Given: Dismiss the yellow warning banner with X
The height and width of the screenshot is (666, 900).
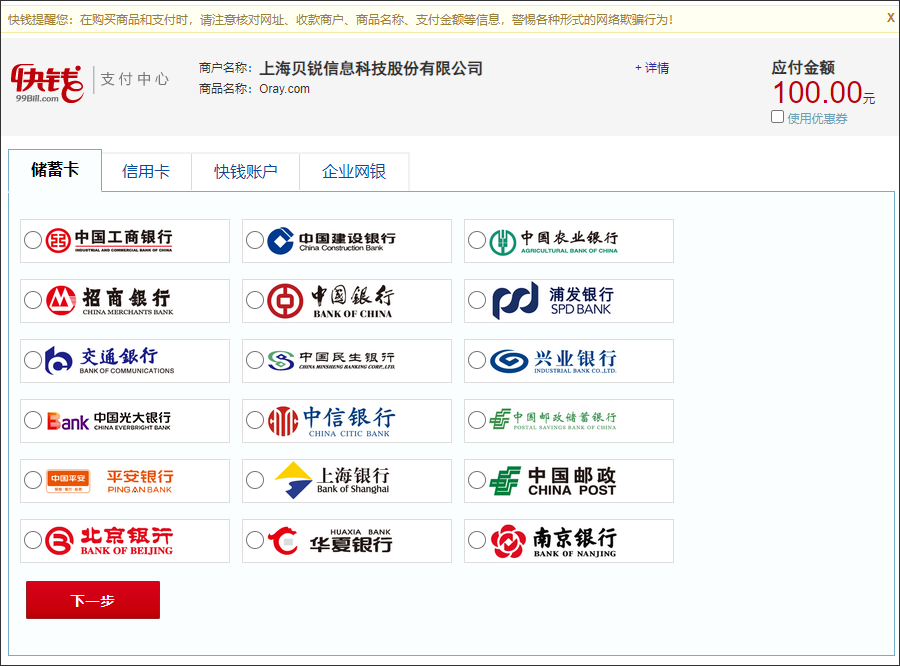Looking at the screenshot, I should tap(890, 18).
